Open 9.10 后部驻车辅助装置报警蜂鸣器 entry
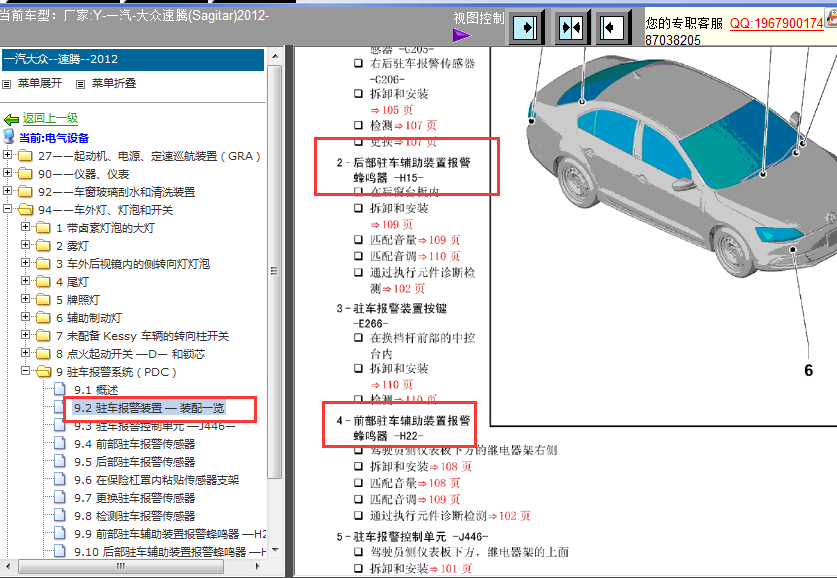Image resolution: width=837 pixels, height=578 pixels. click(170, 552)
